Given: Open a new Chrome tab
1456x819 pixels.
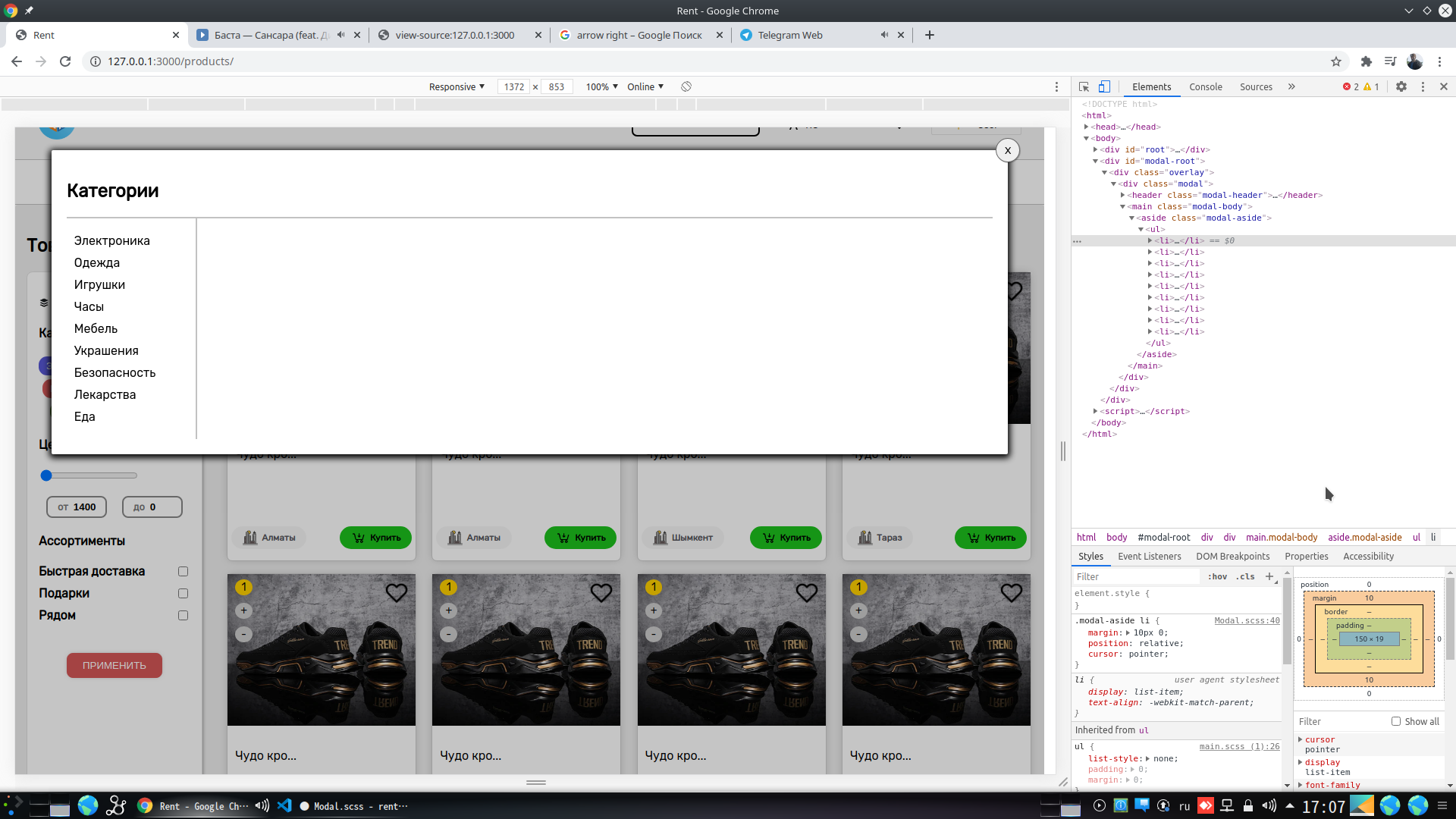Looking at the screenshot, I should 930,35.
